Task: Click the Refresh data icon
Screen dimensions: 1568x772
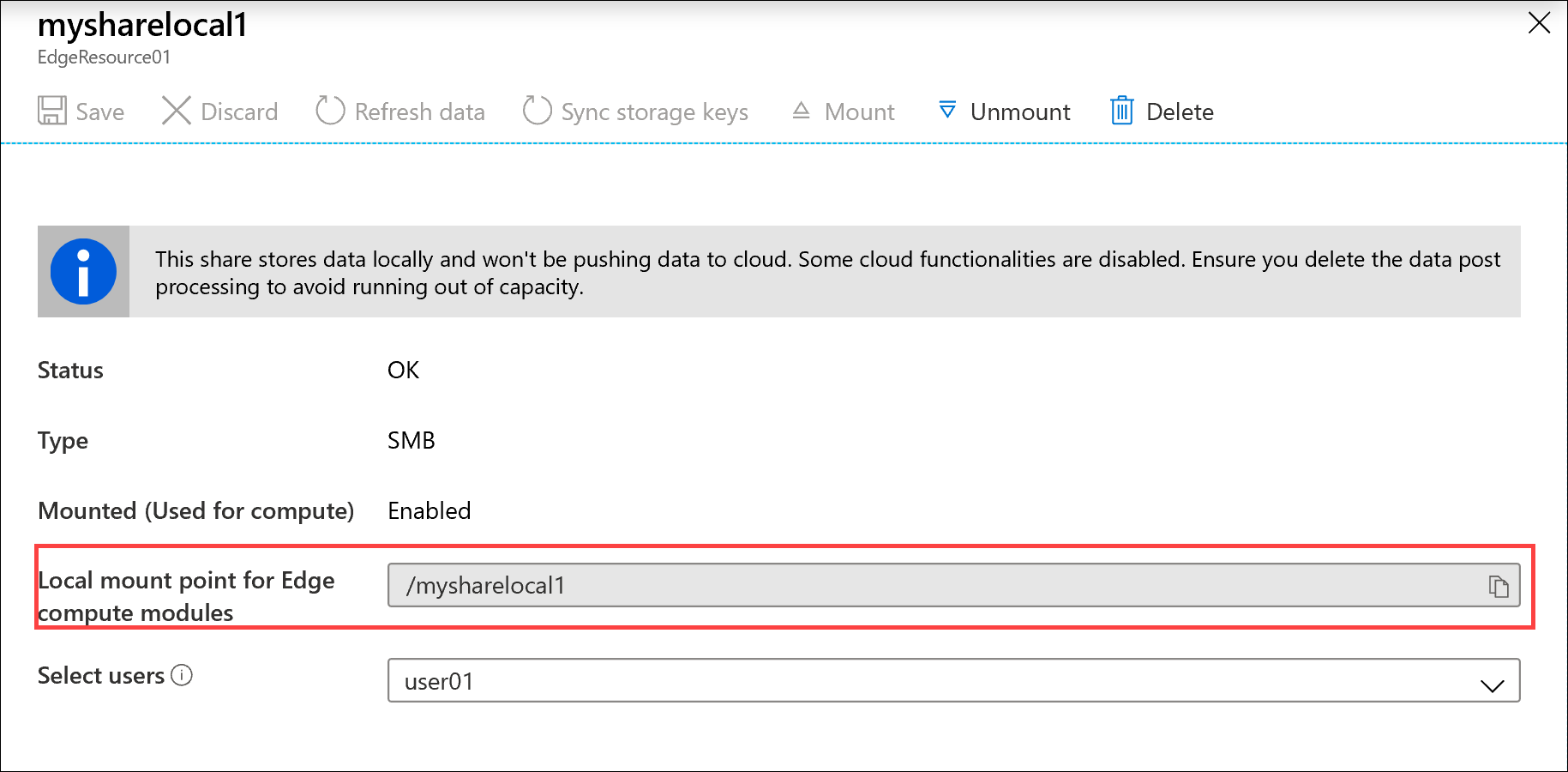Action: click(329, 111)
